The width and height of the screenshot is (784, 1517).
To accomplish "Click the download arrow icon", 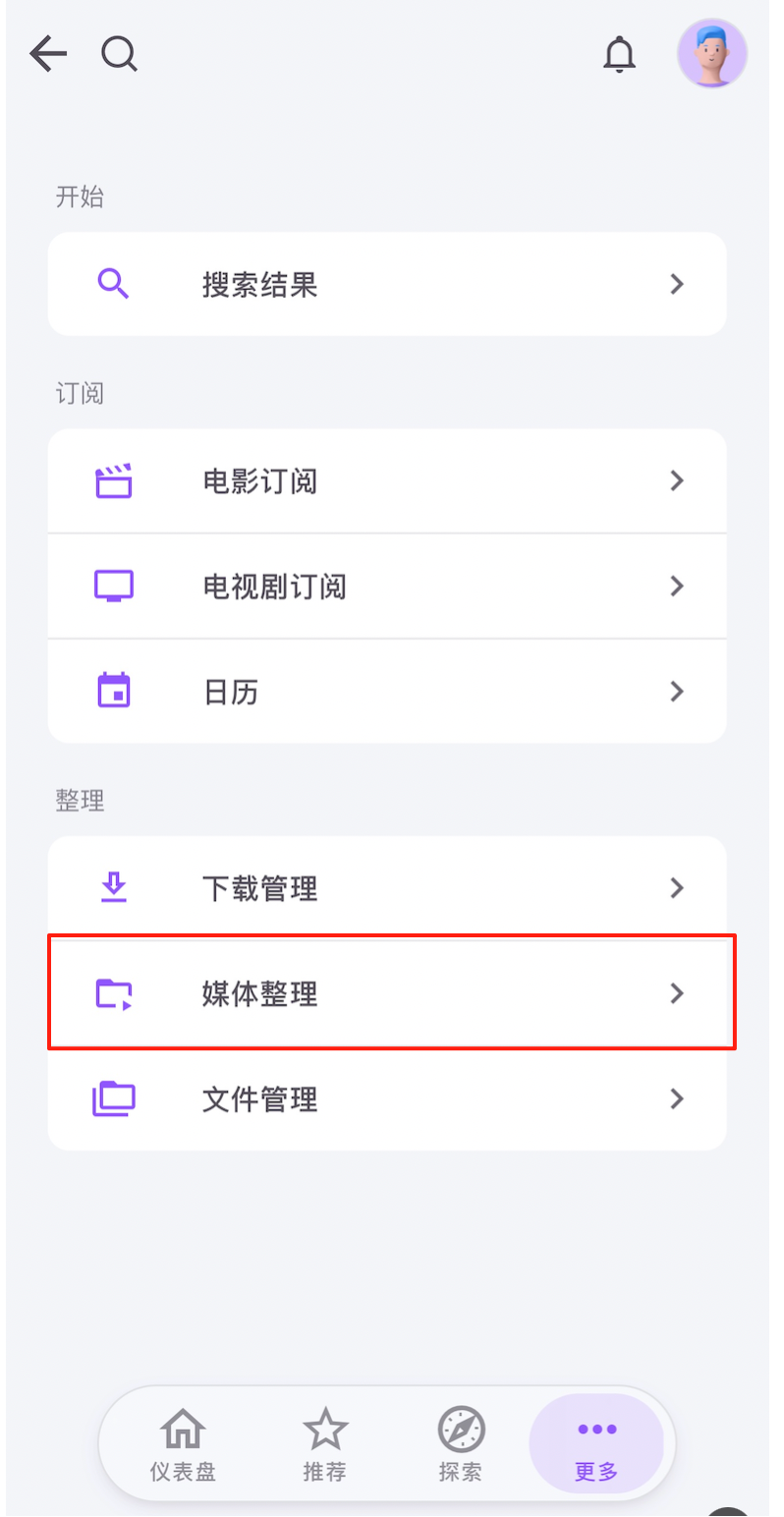I will tap(114, 888).
